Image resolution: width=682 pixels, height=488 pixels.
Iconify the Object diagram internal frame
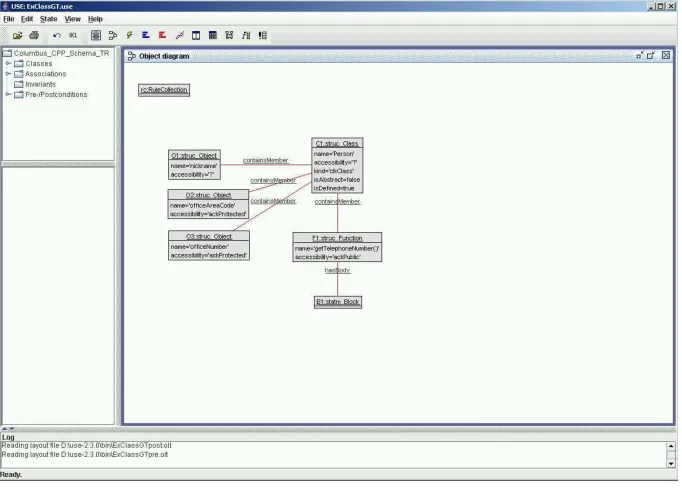(x=639, y=55)
